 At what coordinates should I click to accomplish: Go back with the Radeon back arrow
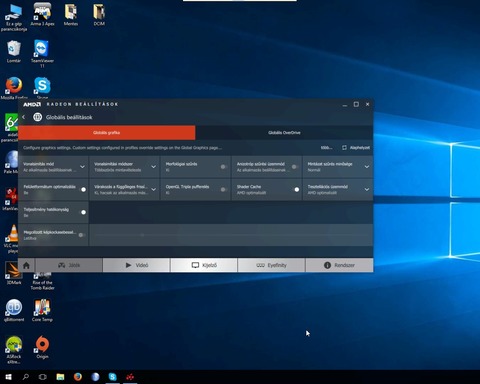click(24, 117)
